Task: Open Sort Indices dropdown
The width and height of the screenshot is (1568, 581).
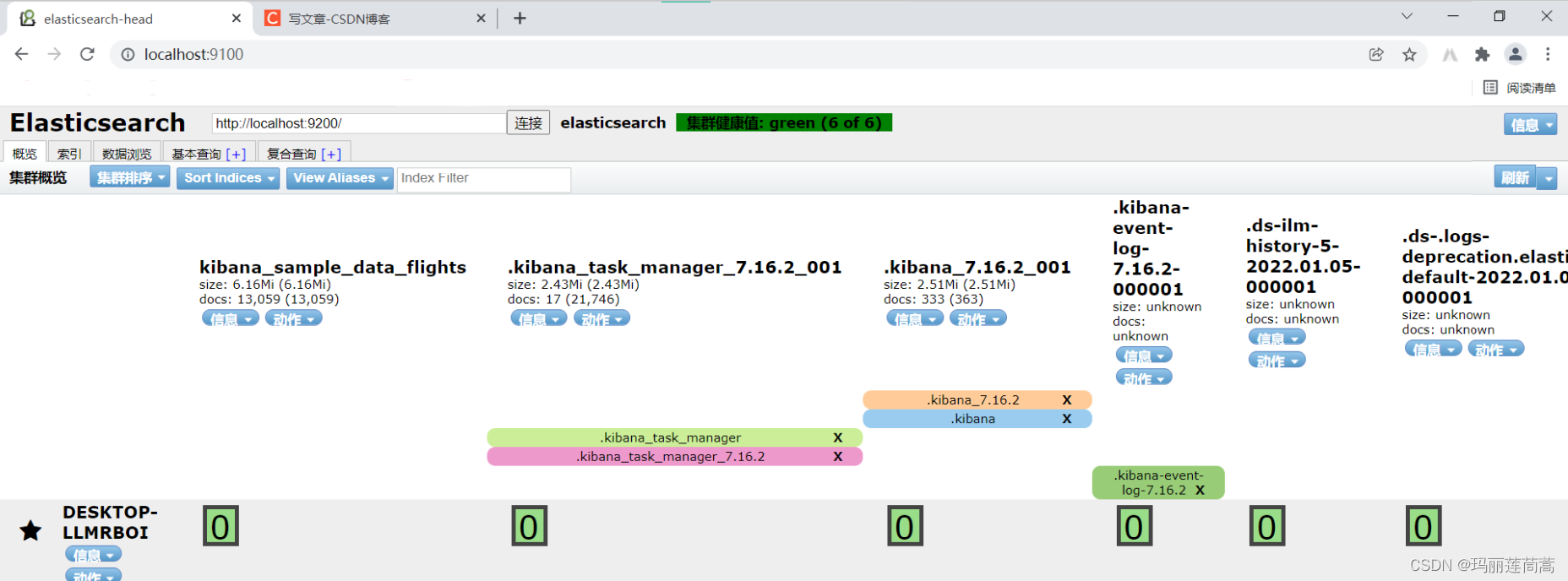Action: click(x=228, y=177)
